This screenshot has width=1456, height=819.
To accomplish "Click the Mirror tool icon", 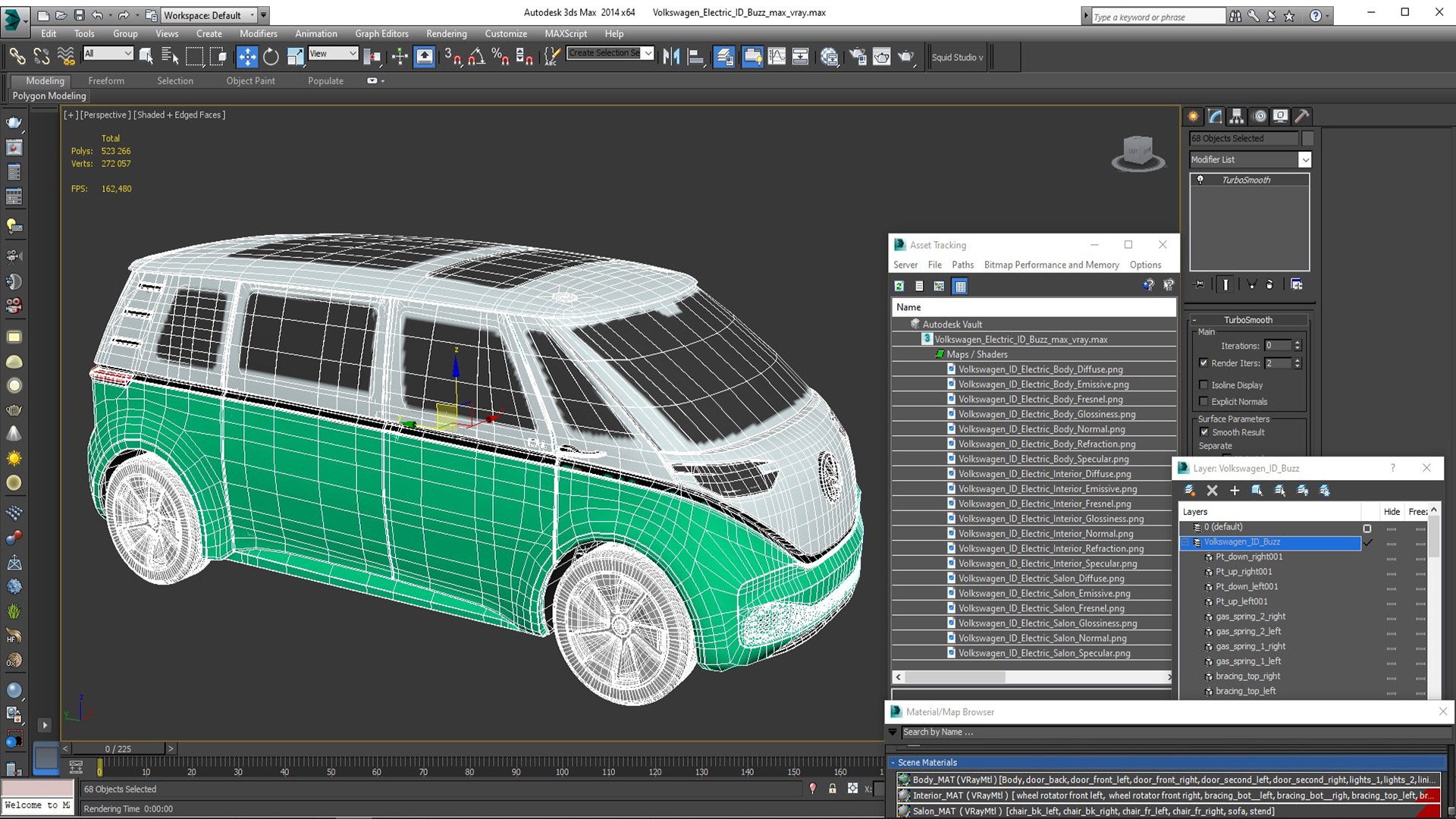I will [671, 56].
